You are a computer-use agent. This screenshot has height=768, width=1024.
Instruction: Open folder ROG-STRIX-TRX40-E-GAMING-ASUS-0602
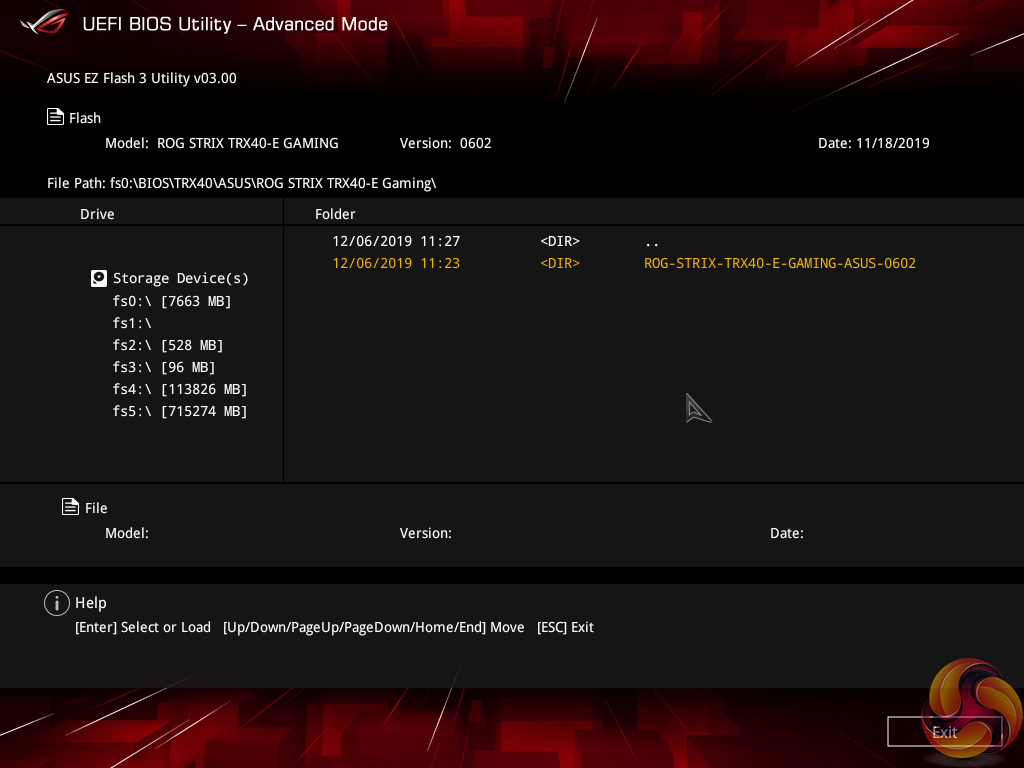[780, 263]
